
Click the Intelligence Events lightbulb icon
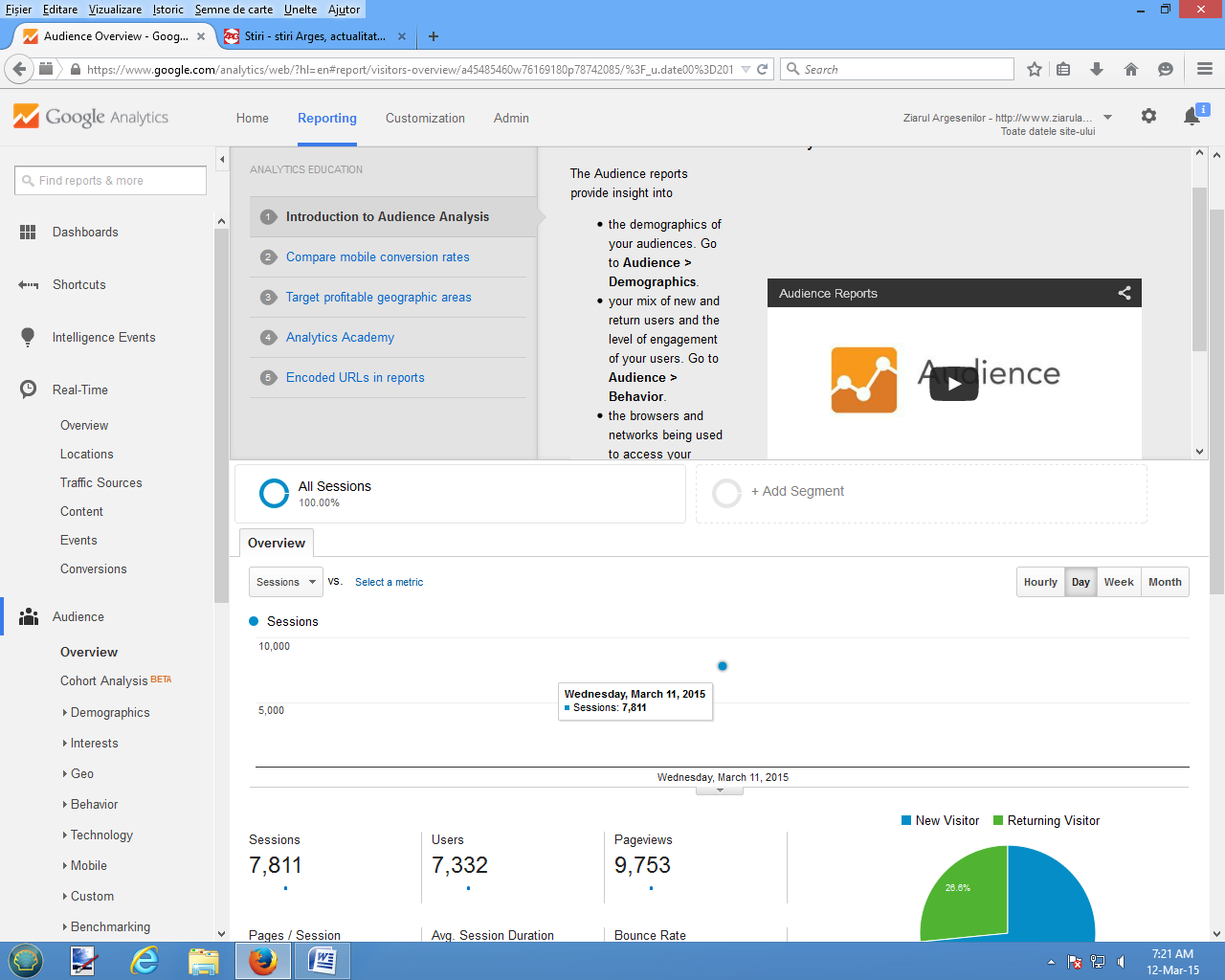coord(28,338)
